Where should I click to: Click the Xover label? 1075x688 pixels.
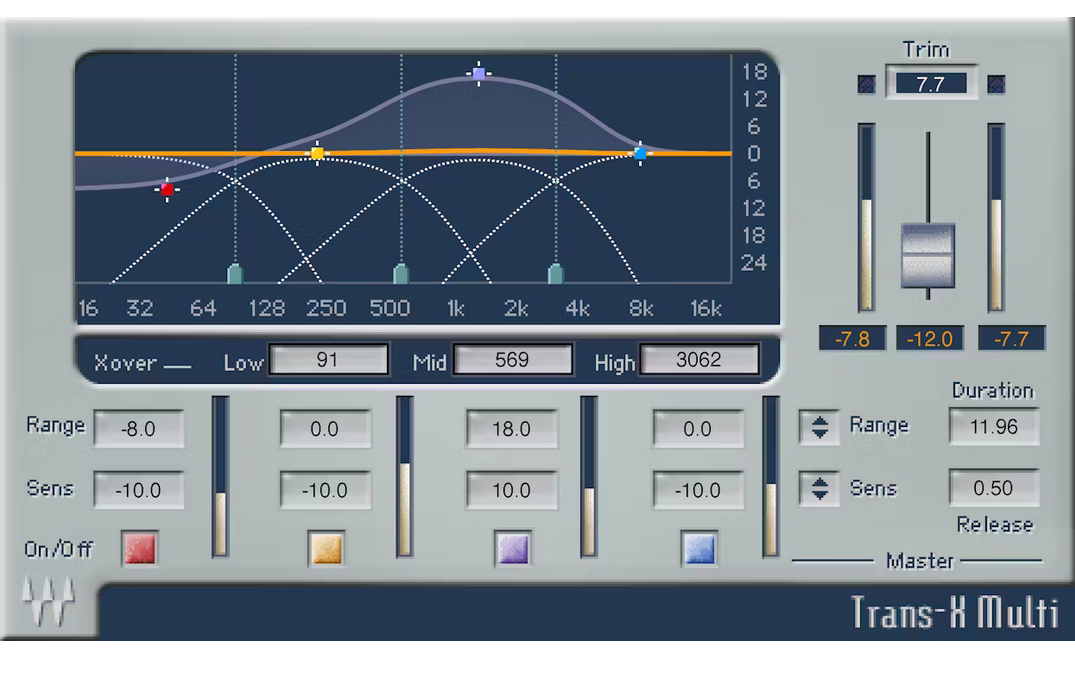click(125, 363)
